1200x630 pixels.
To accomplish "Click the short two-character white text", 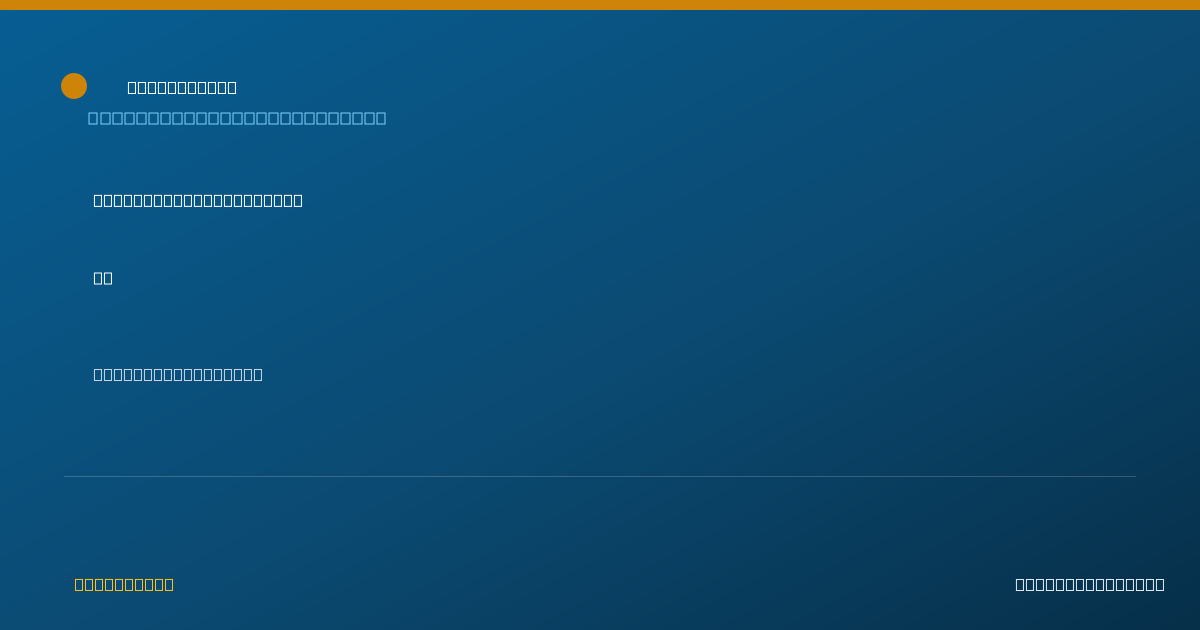I will (x=103, y=278).
